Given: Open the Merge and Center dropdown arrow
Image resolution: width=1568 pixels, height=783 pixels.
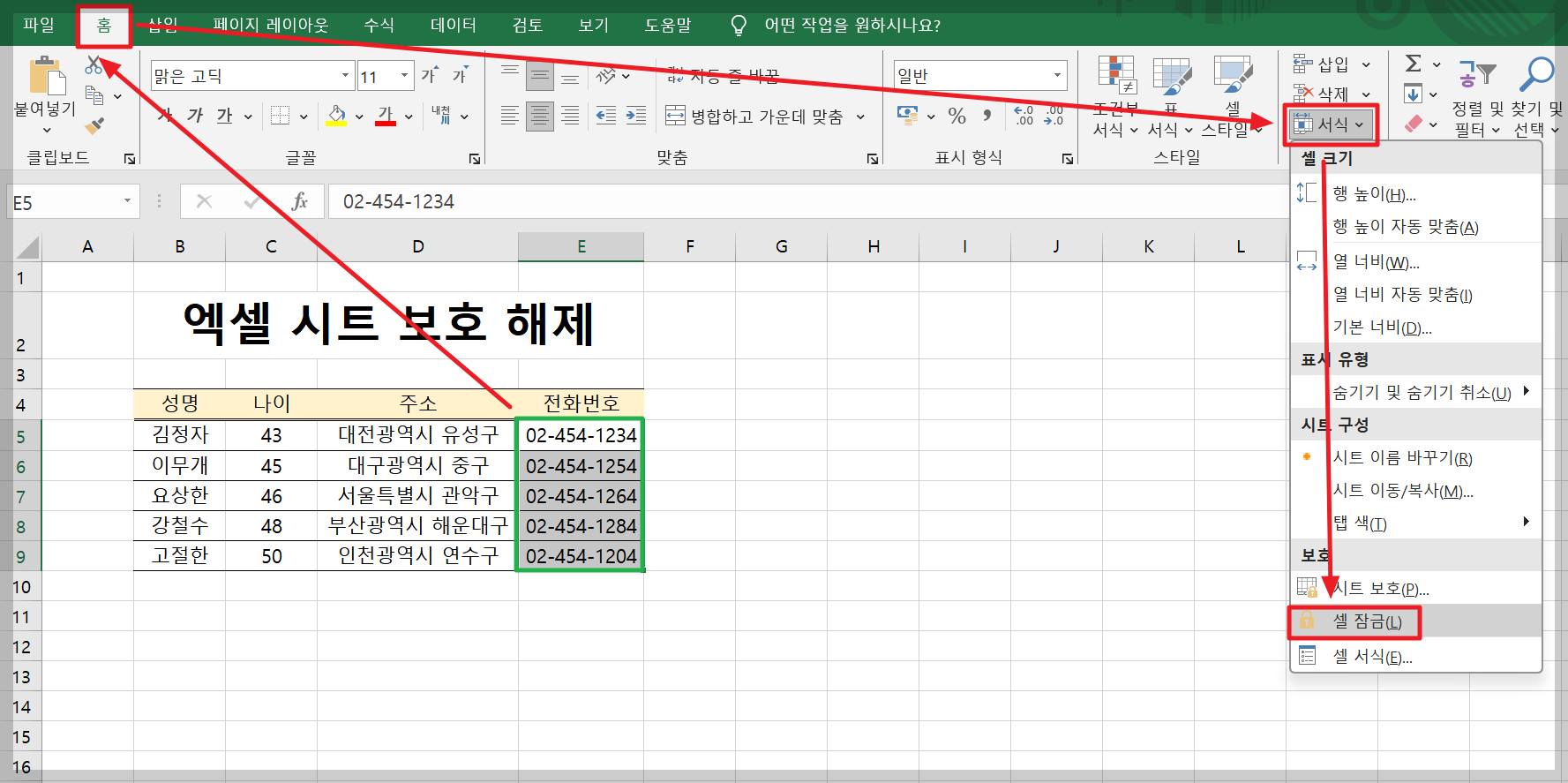Looking at the screenshot, I should pyautogui.click(x=860, y=117).
